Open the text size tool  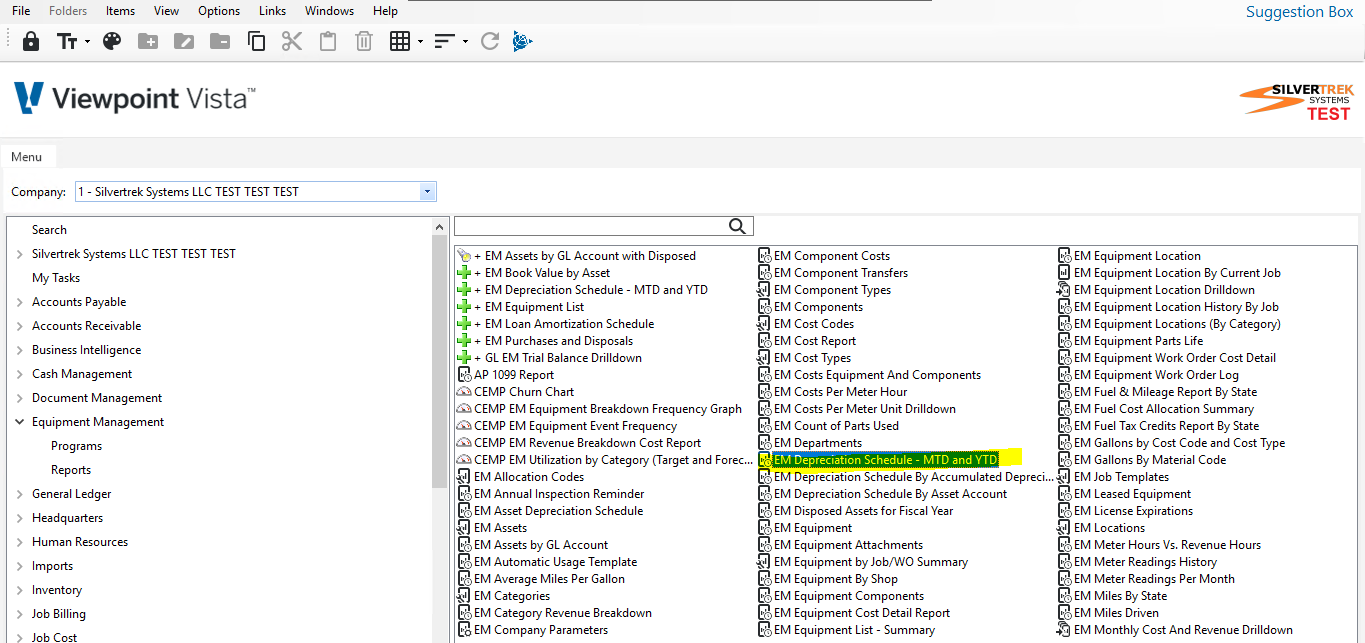67,41
